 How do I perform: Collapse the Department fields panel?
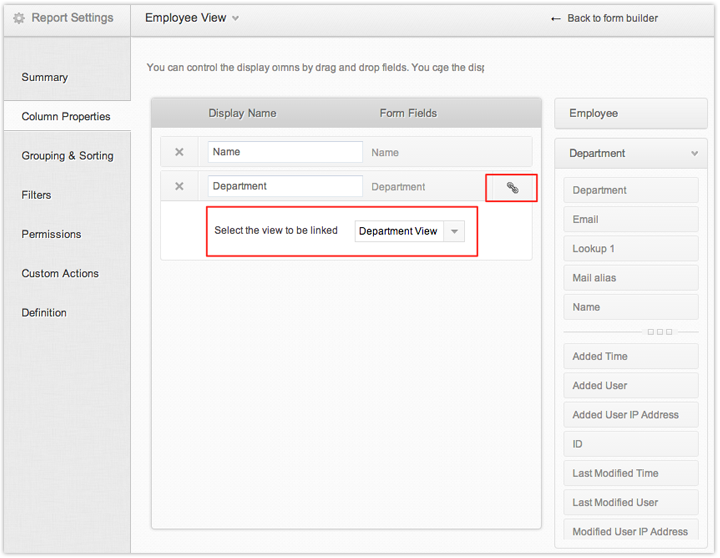tap(694, 154)
